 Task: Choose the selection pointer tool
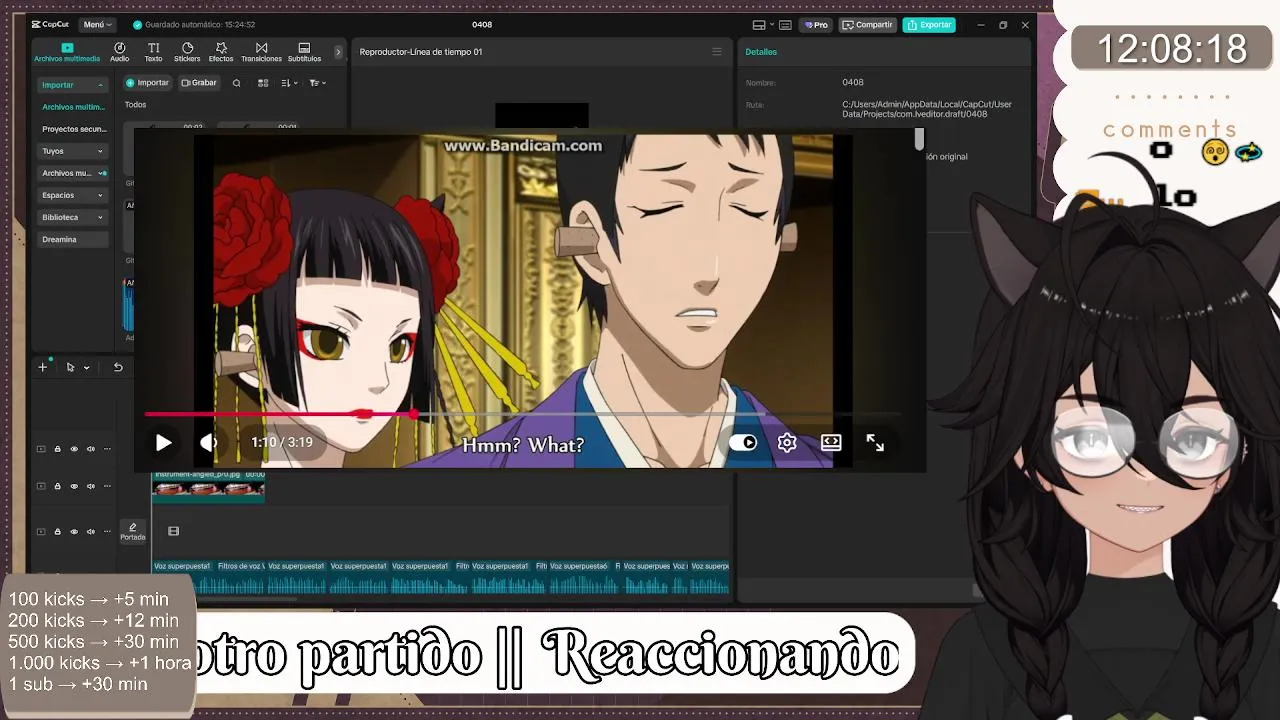pyautogui.click(x=70, y=367)
